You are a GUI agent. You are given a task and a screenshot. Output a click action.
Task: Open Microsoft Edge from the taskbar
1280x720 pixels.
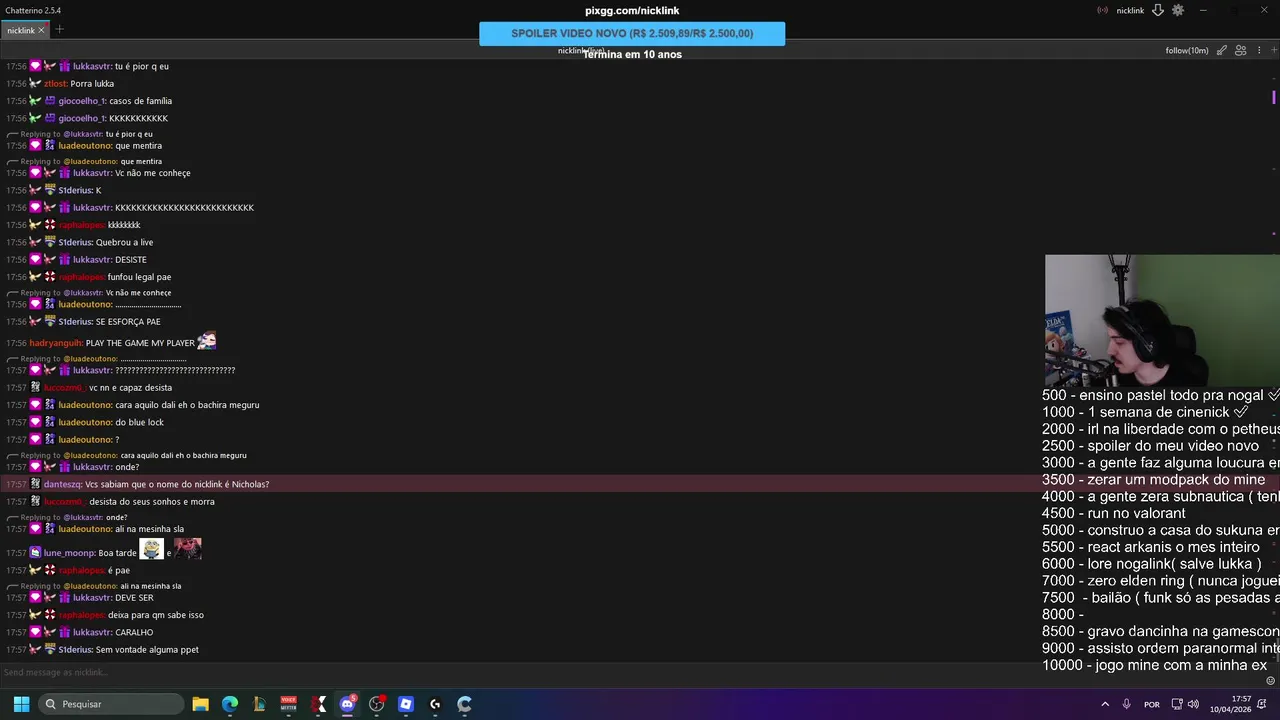230,704
